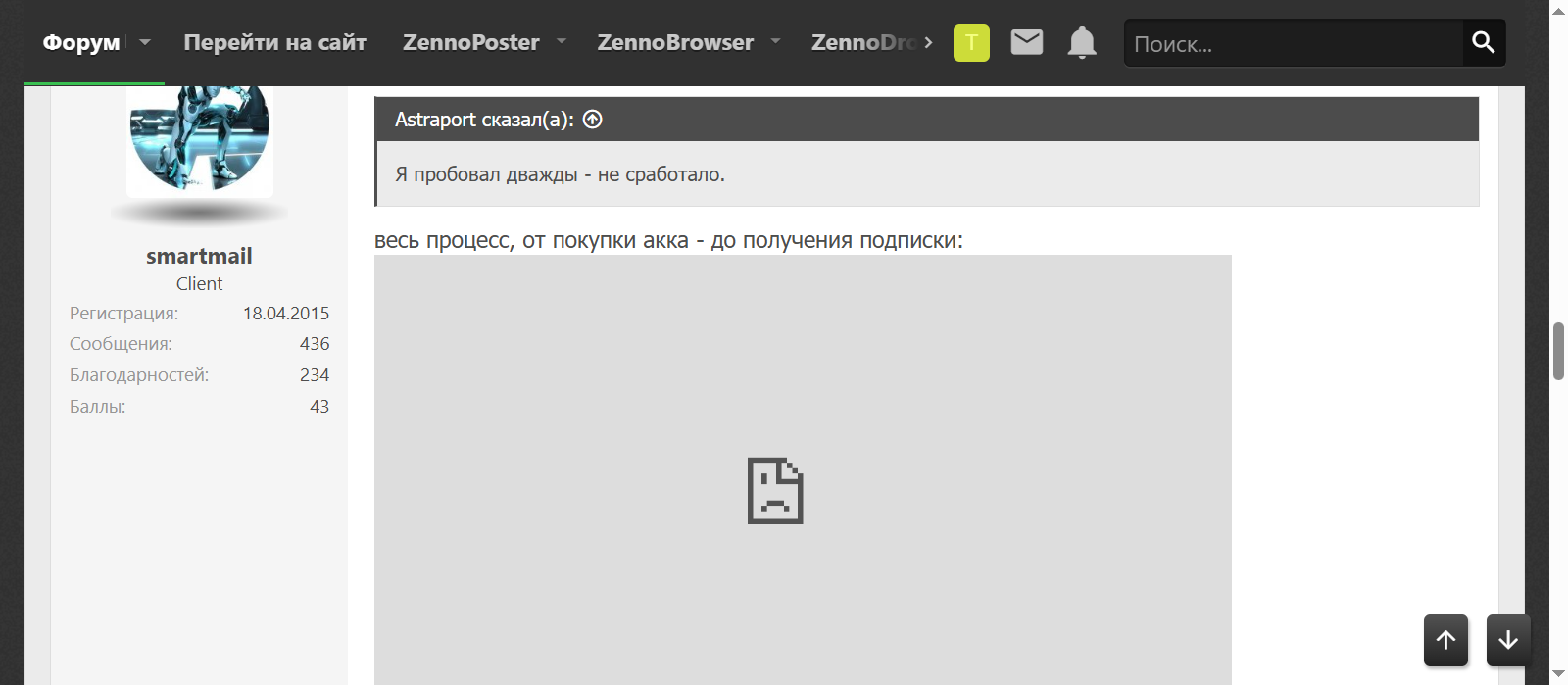1568x685 pixels.
Task: Select the text 'весь процесс, от покупки акка'
Action: (x=531, y=240)
